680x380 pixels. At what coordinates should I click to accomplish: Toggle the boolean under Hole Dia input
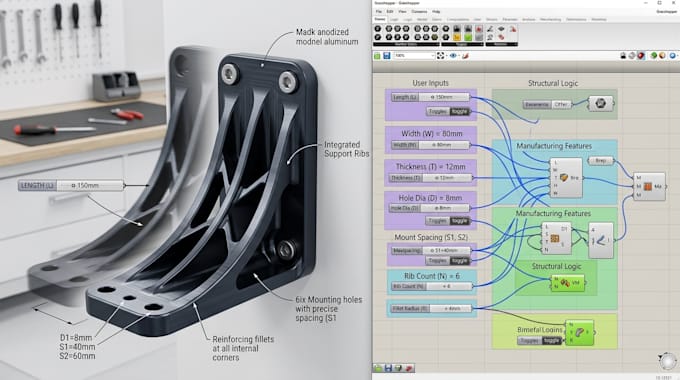point(448,221)
